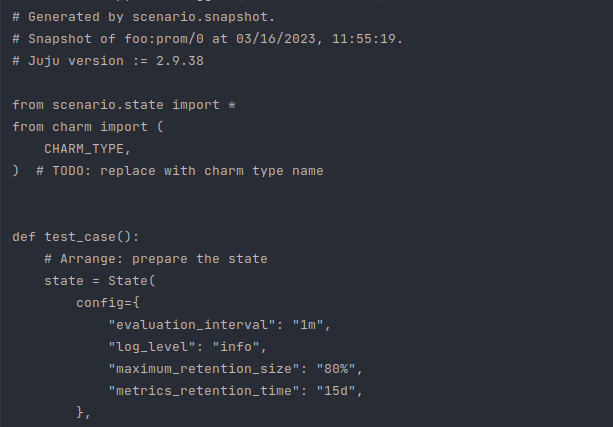Click the TODO comment about charm type name
613x427 pixels.
(x=180, y=171)
